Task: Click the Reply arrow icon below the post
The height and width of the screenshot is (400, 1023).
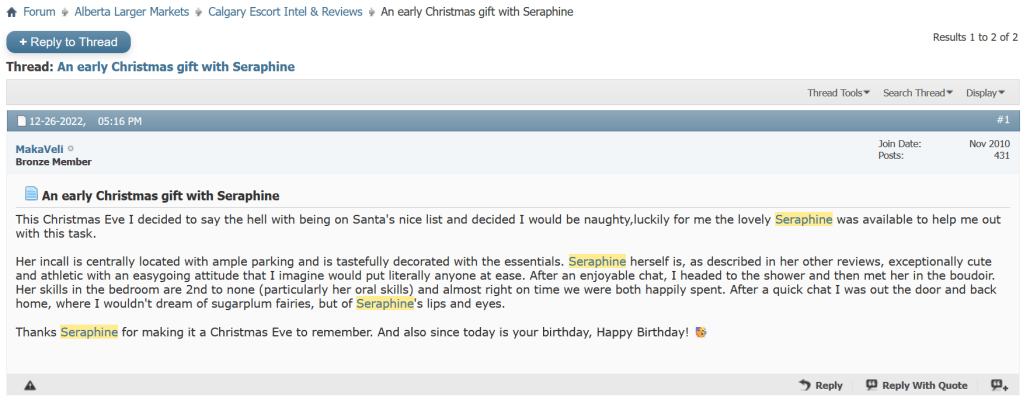Action: click(804, 385)
